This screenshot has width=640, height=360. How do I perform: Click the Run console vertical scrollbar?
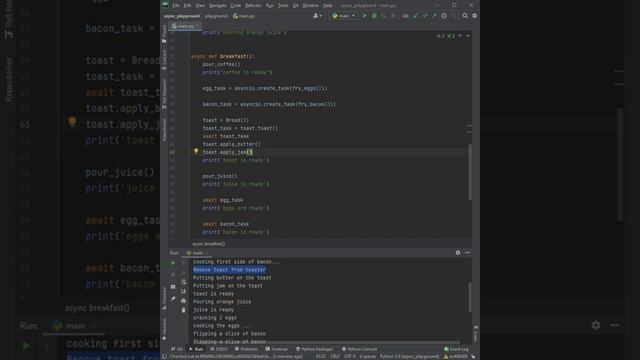pos(470,297)
